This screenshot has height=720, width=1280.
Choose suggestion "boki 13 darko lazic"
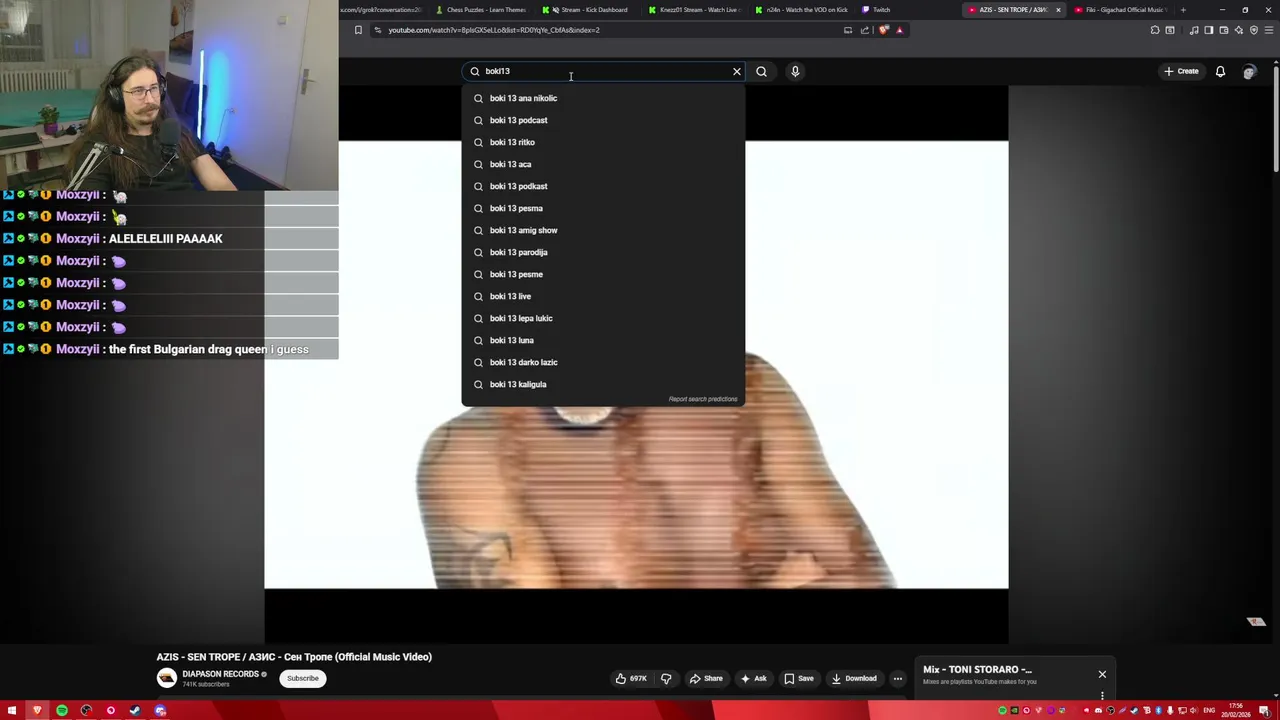click(x=603, y=362)
